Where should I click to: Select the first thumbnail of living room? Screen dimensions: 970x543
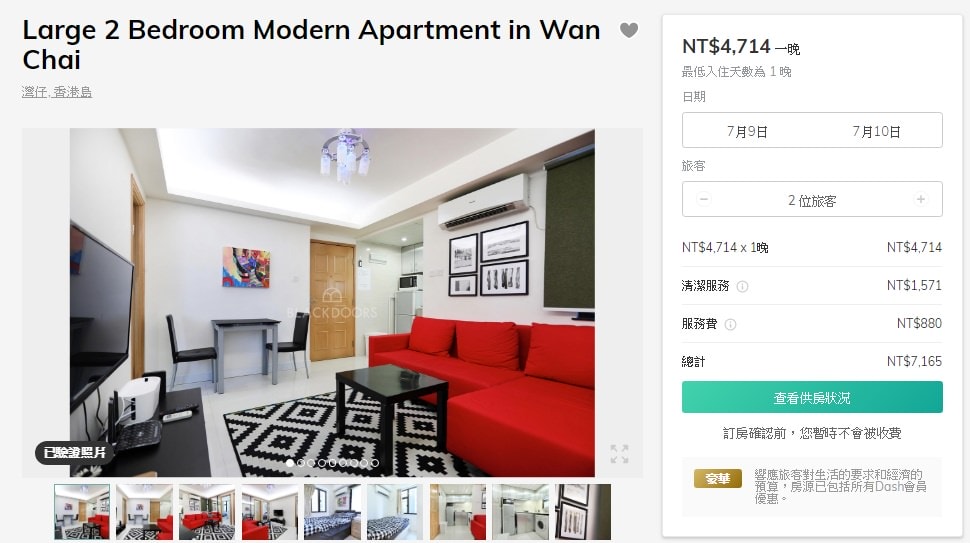click(82, 512)
